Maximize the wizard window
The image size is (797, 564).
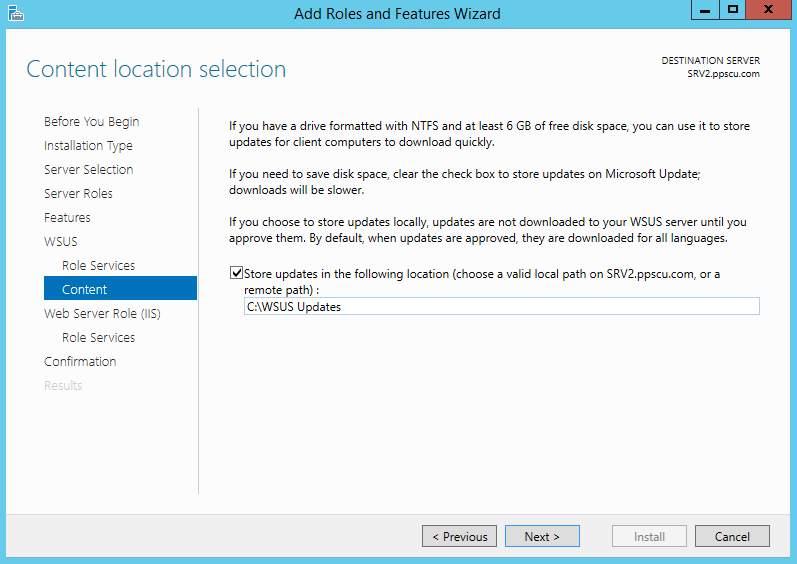coord(733,10)
